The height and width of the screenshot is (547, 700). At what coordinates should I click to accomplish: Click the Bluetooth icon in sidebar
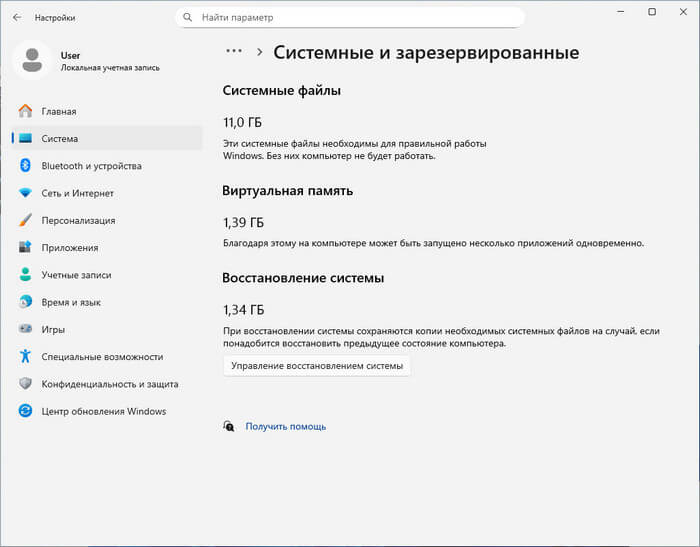25,166
